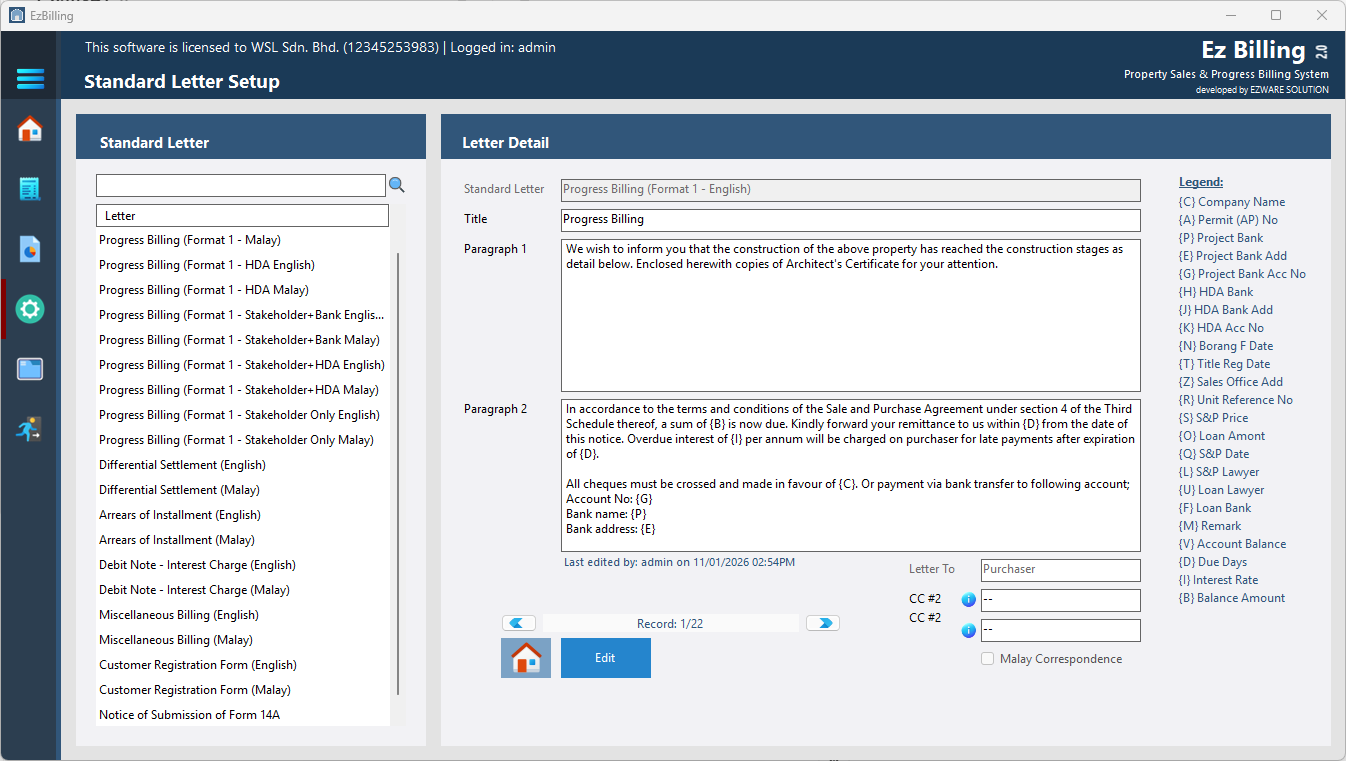
Task: Click the Letter column header
Action: pos(242,216)
